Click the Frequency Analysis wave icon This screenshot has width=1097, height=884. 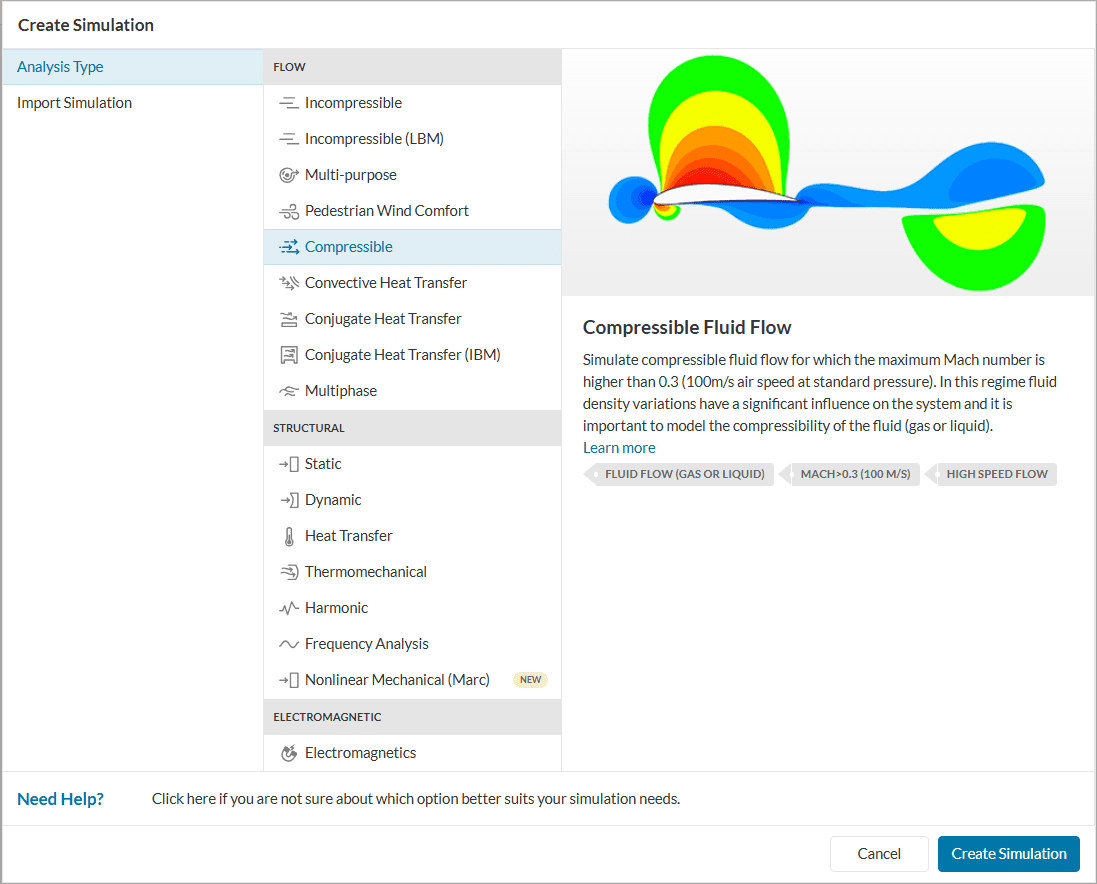point(286,643)
